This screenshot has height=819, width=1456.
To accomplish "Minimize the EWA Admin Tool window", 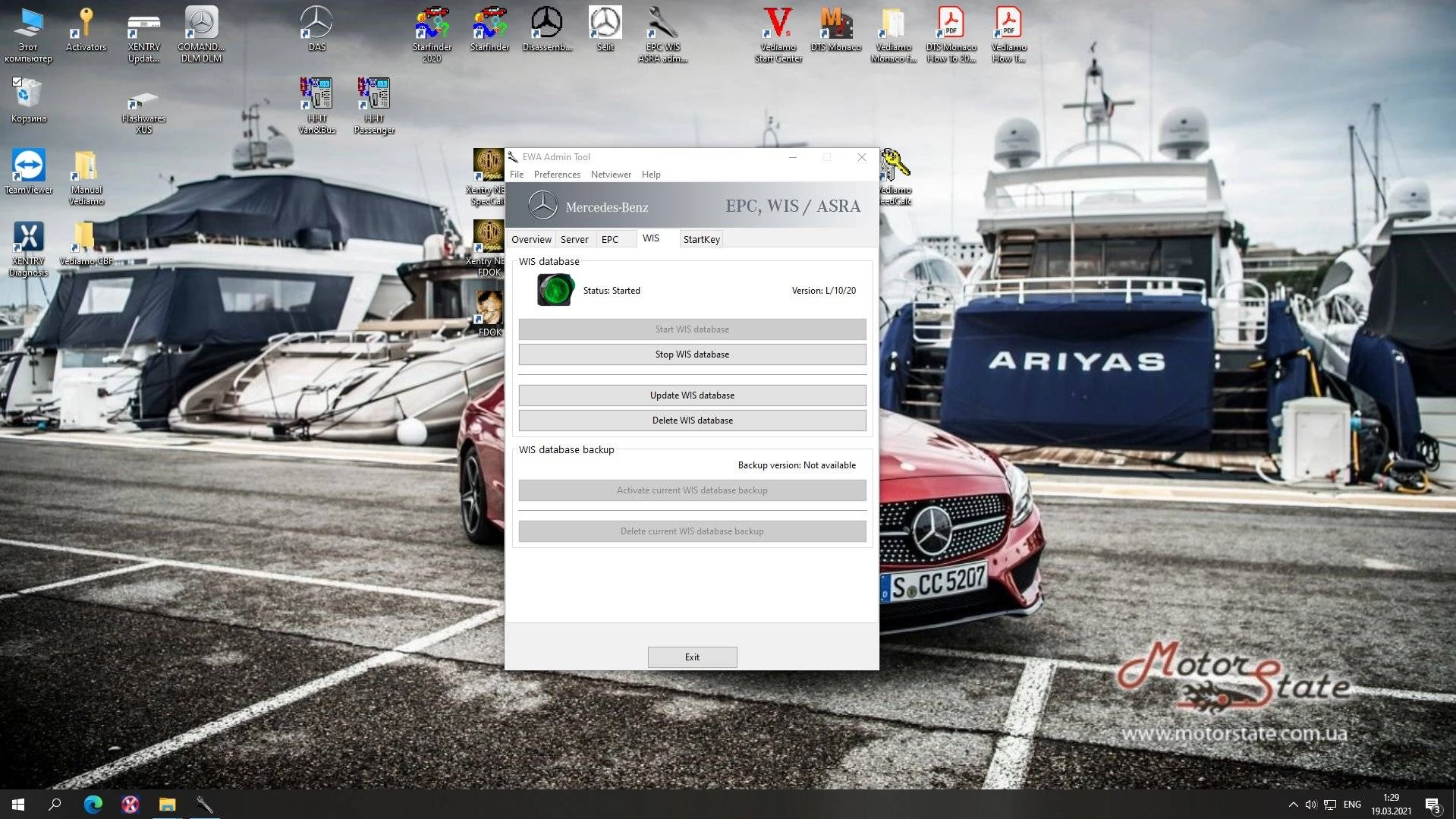I will point(792,157).
